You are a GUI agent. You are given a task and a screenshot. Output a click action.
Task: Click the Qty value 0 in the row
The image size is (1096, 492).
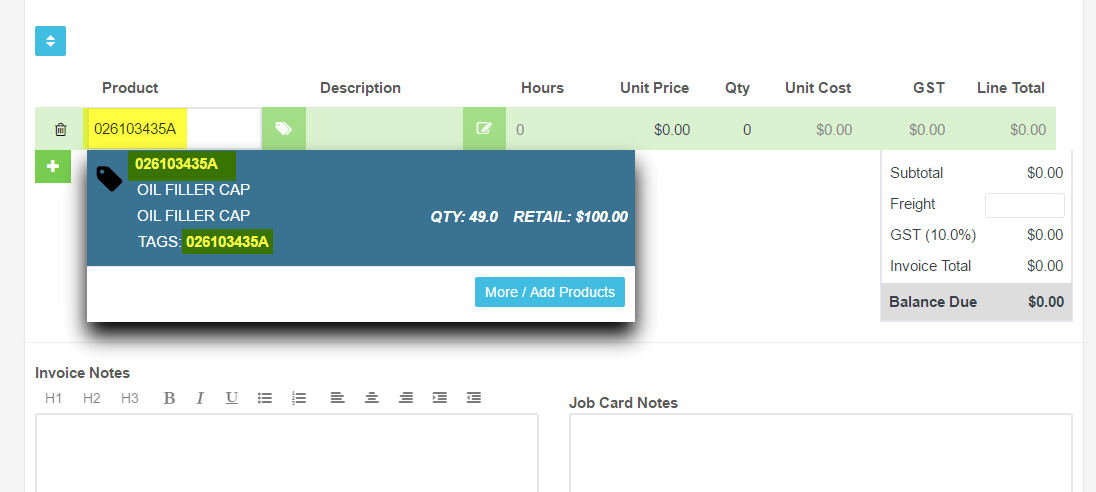pos(747,130)
